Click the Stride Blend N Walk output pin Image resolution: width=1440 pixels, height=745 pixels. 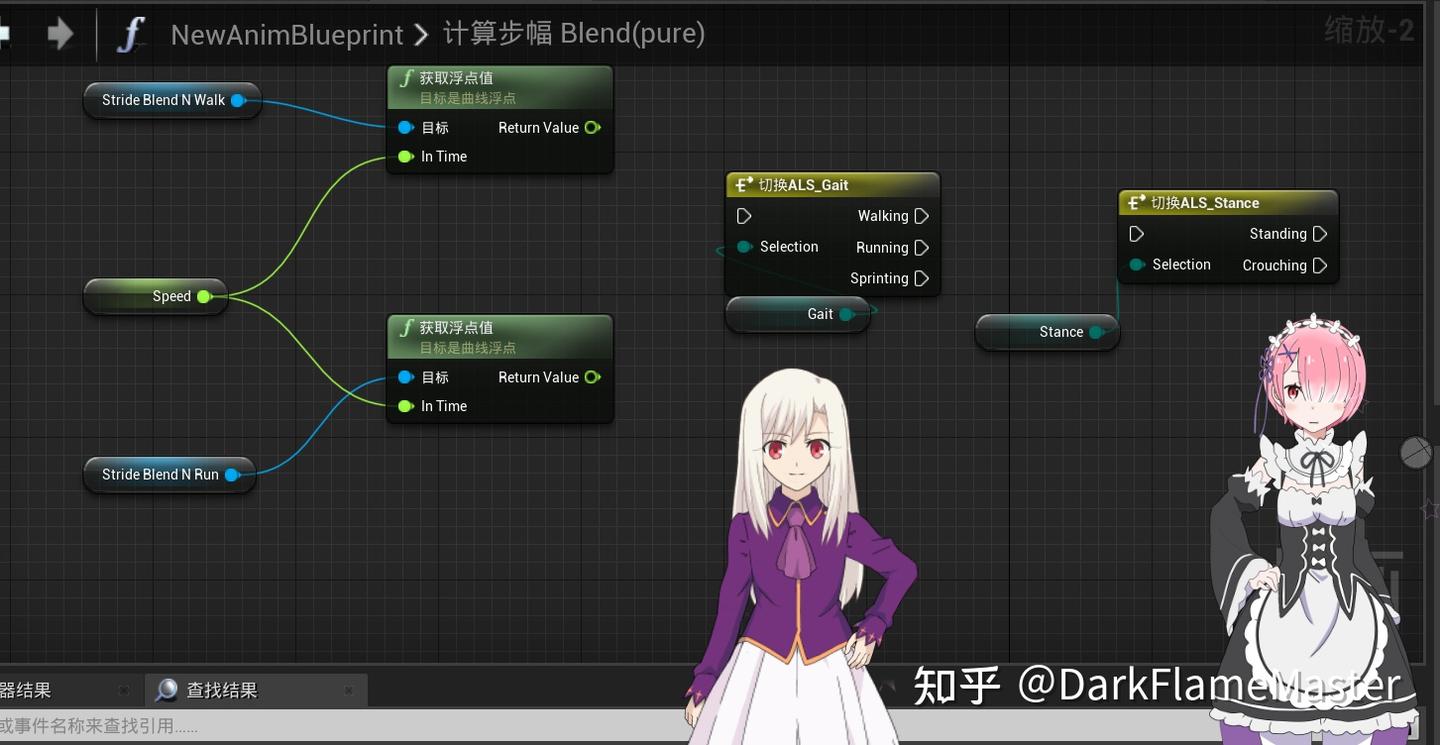[x=238, y=100]
